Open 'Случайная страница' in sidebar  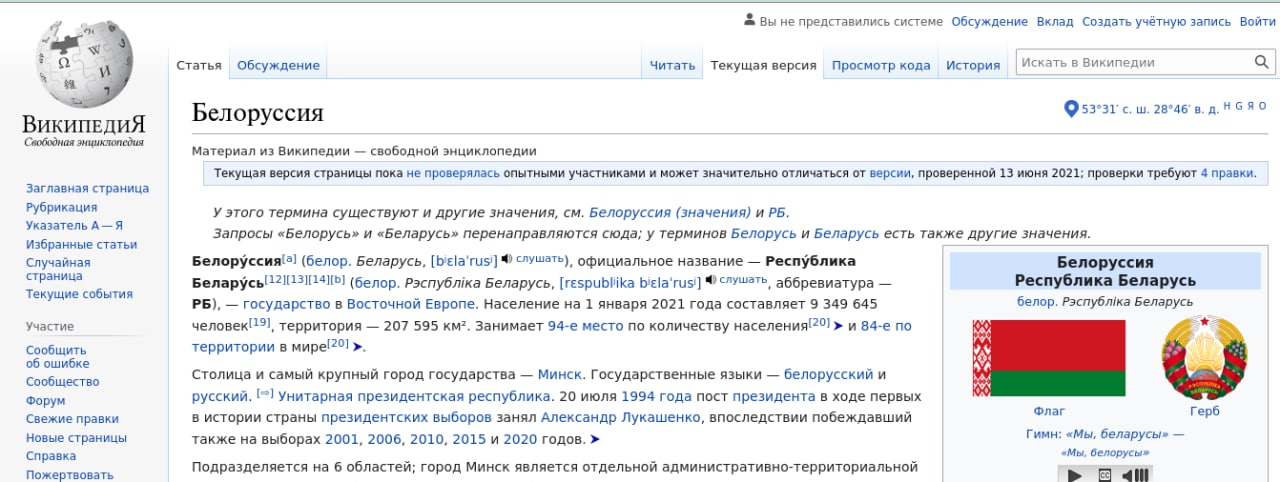pyautogui.click(x=58, y=269)
